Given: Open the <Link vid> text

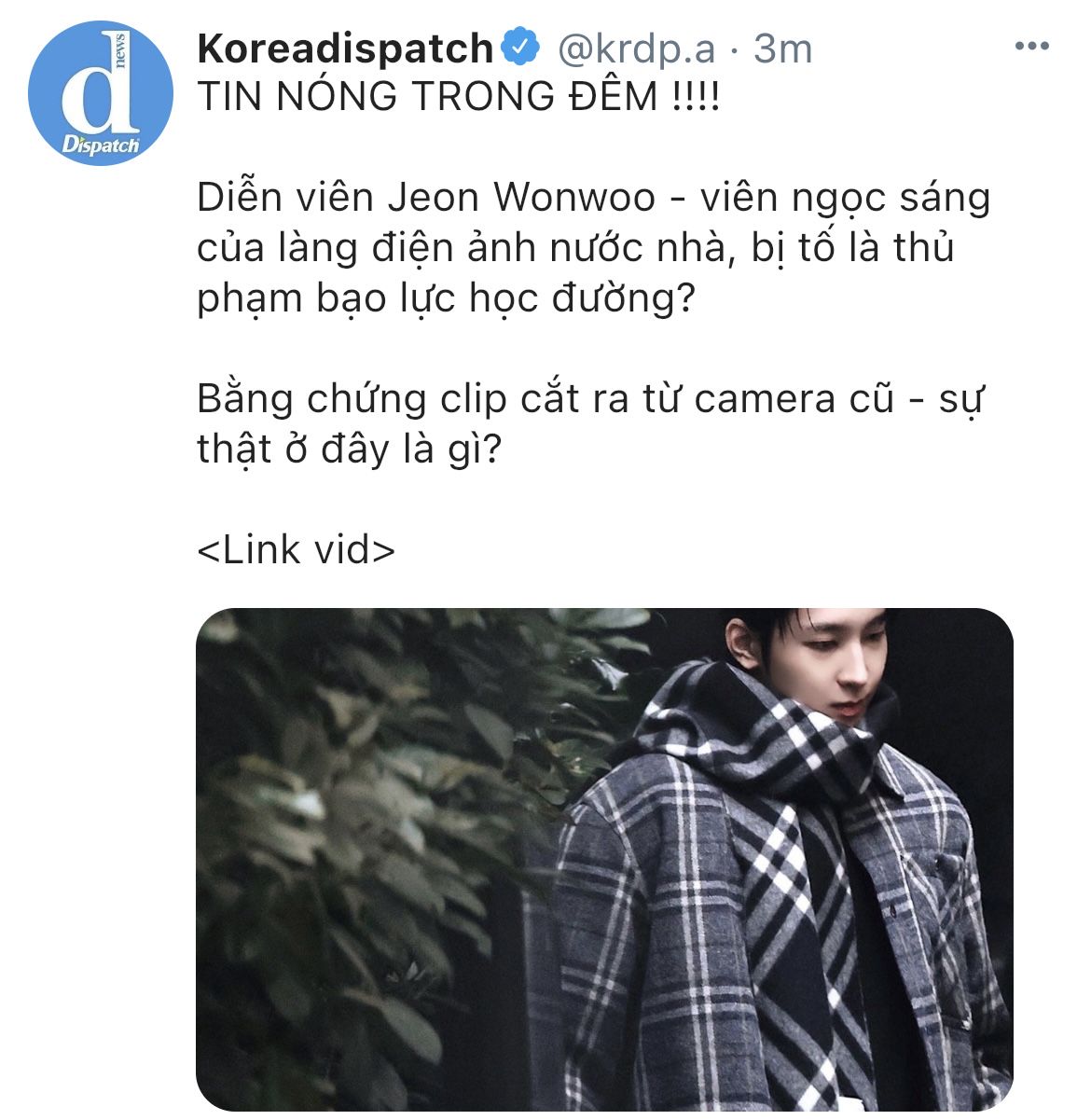Looking at the screenshot, I should [x=297, y=550].
